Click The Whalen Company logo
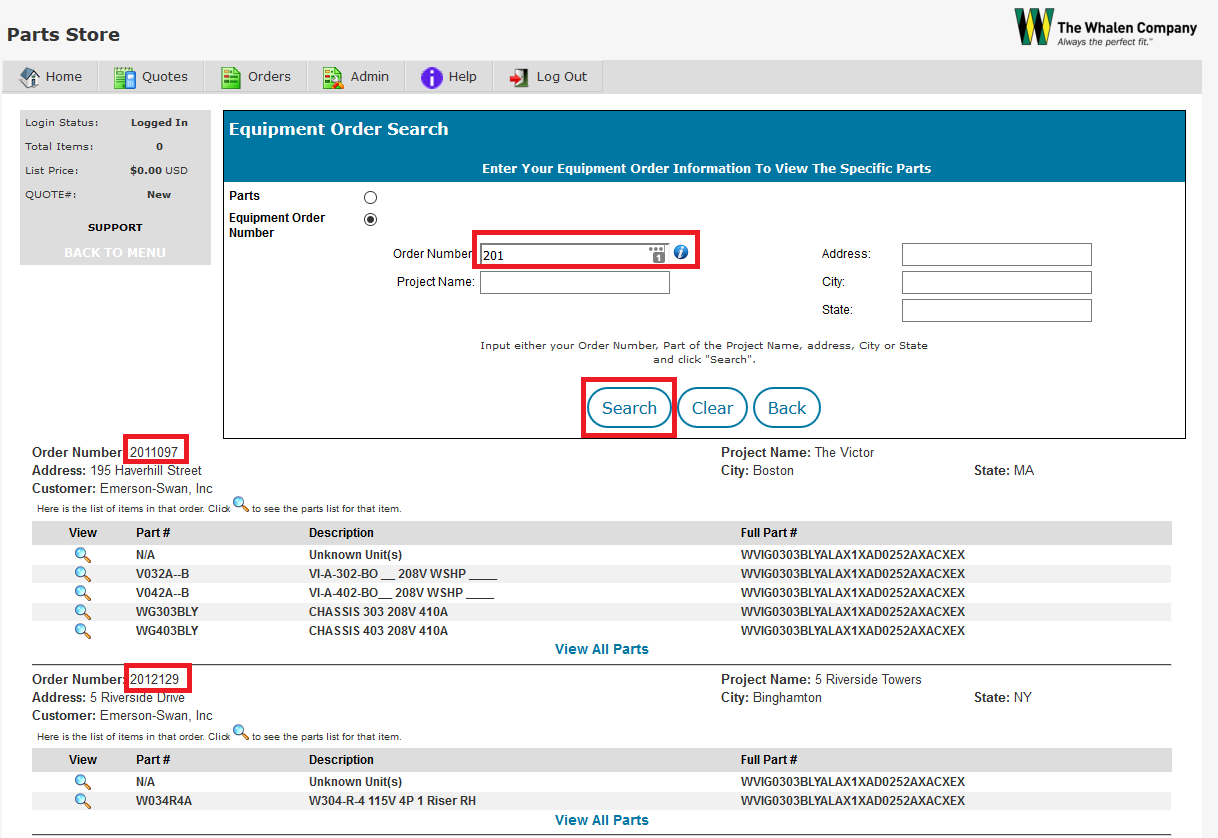Viewport: 1218px width, 838px height. pos(1106,28)
